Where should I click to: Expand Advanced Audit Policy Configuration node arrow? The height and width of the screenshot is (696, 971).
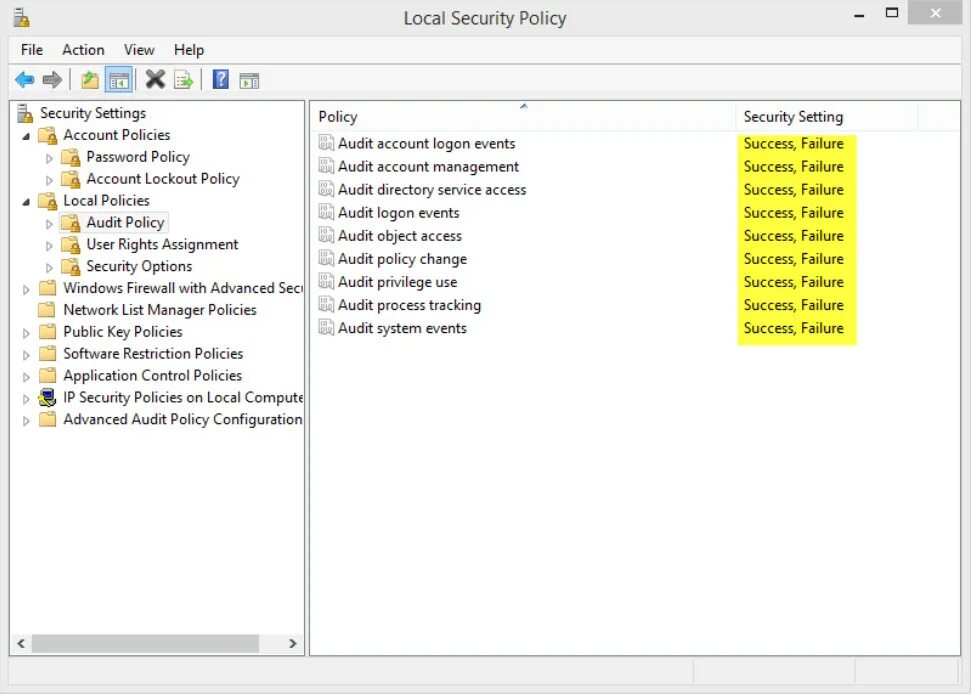(26, 420)
